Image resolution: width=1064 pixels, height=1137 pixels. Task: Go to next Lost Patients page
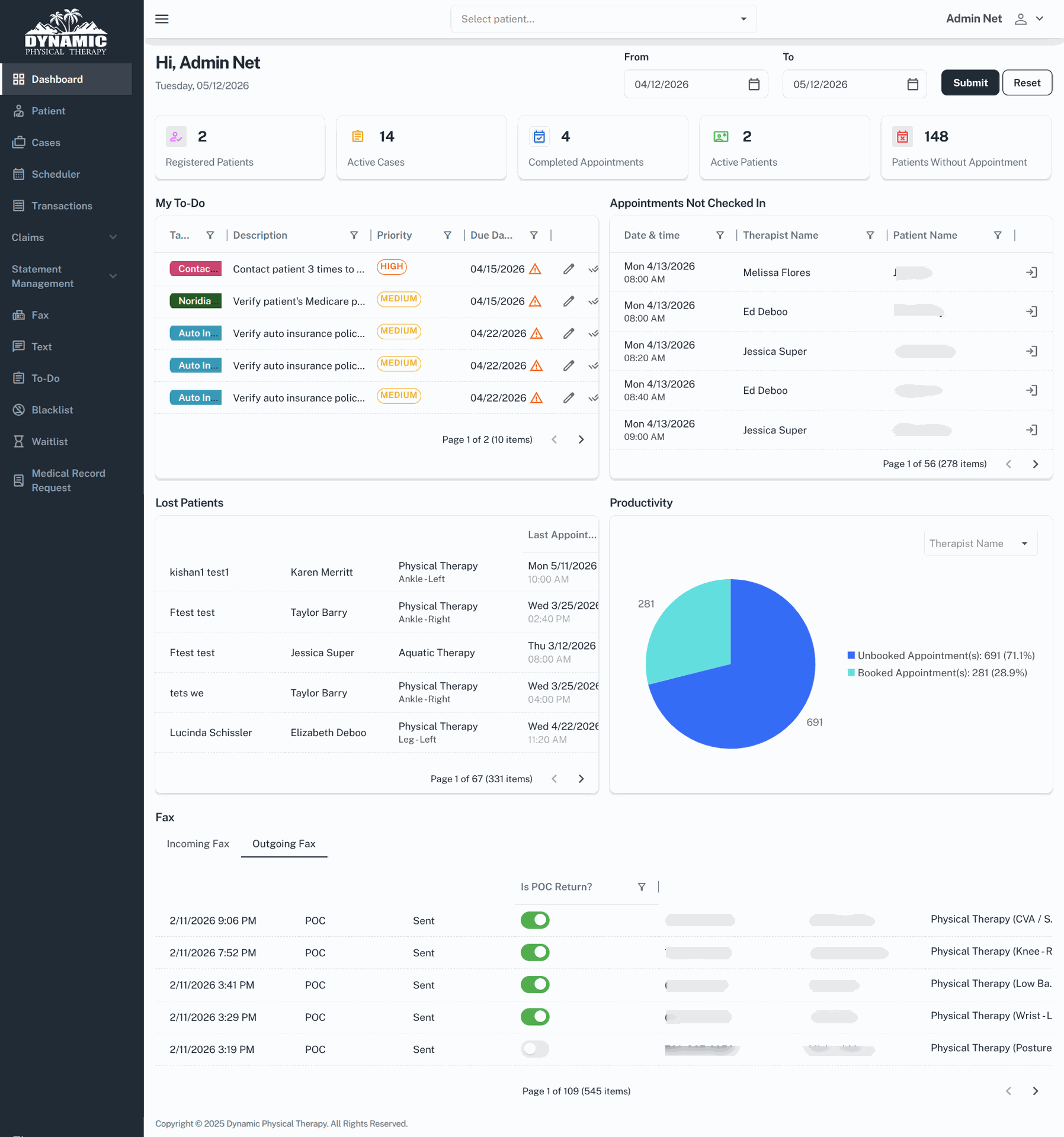click(x=581, y=779)
